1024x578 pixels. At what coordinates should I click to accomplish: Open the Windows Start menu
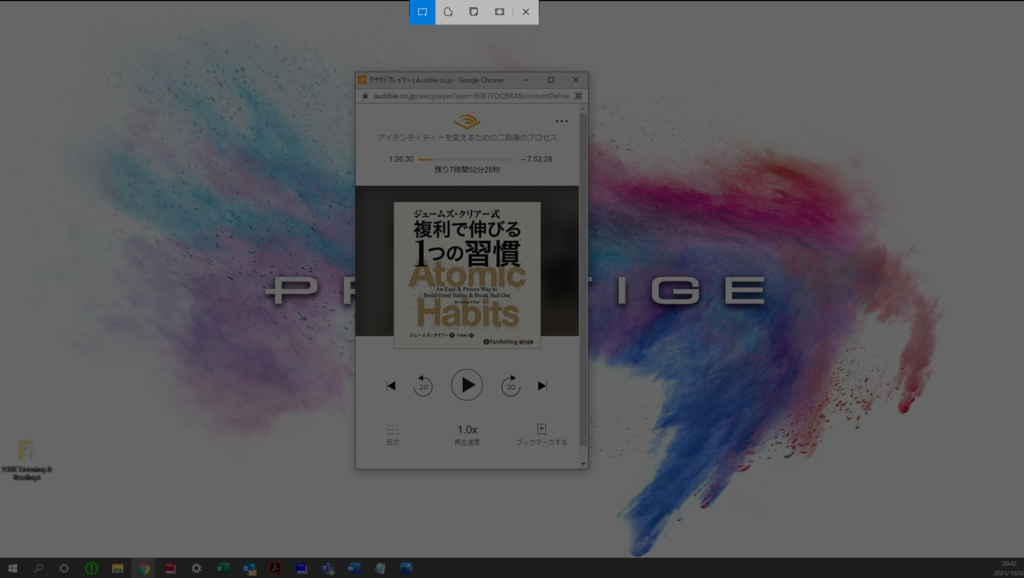pos(12,568)
